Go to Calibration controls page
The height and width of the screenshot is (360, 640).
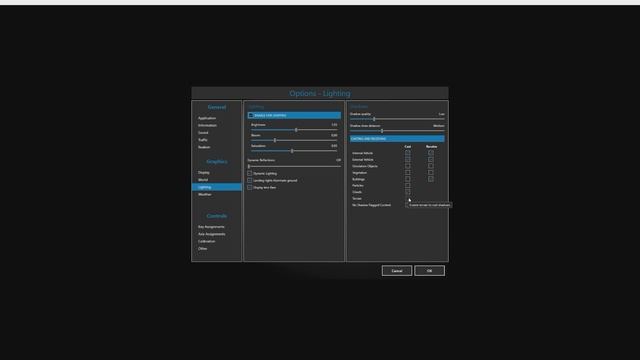[x=207, y=241]
